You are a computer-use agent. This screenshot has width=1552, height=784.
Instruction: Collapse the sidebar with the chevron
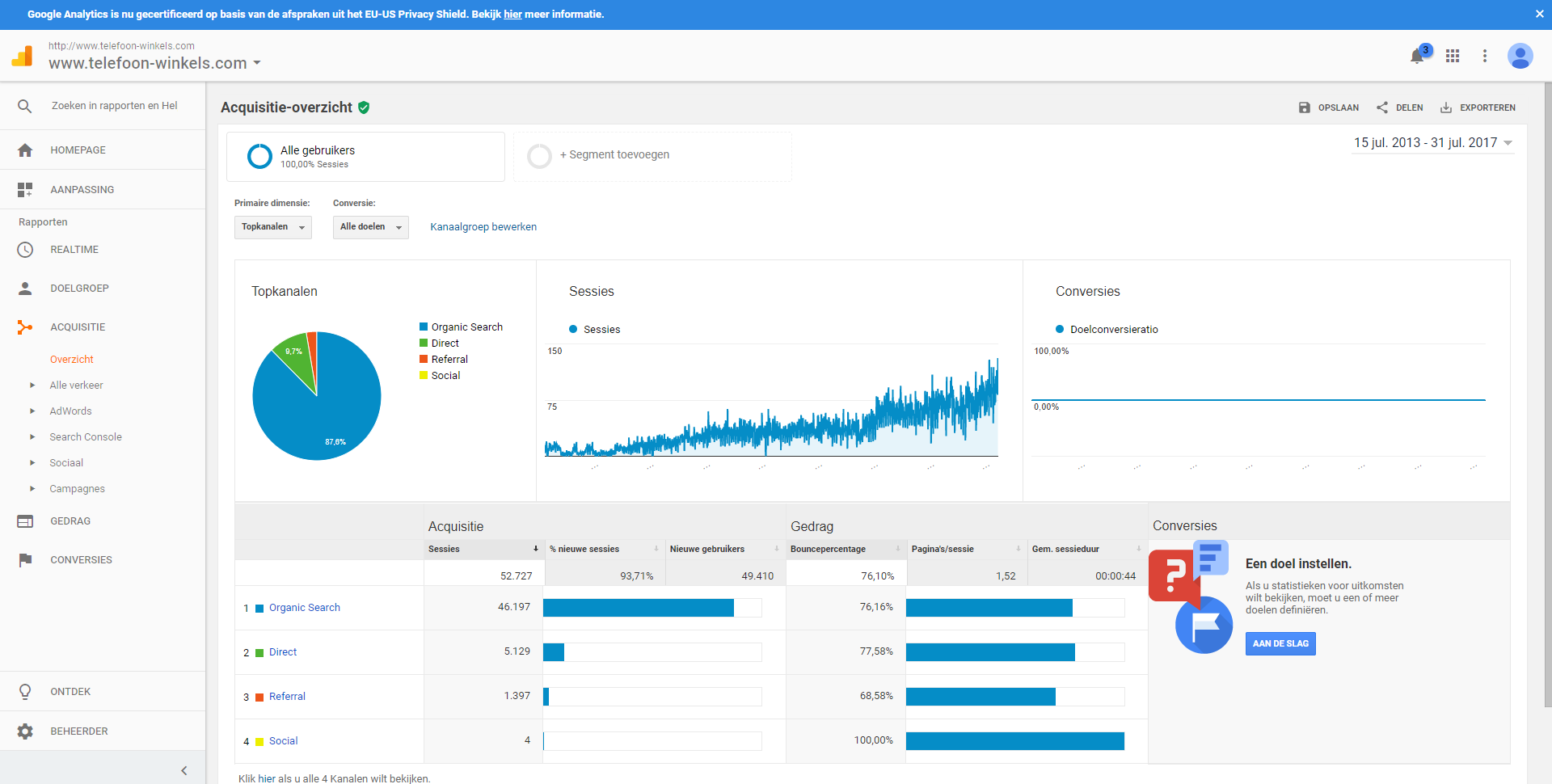(x=184, y=770)
